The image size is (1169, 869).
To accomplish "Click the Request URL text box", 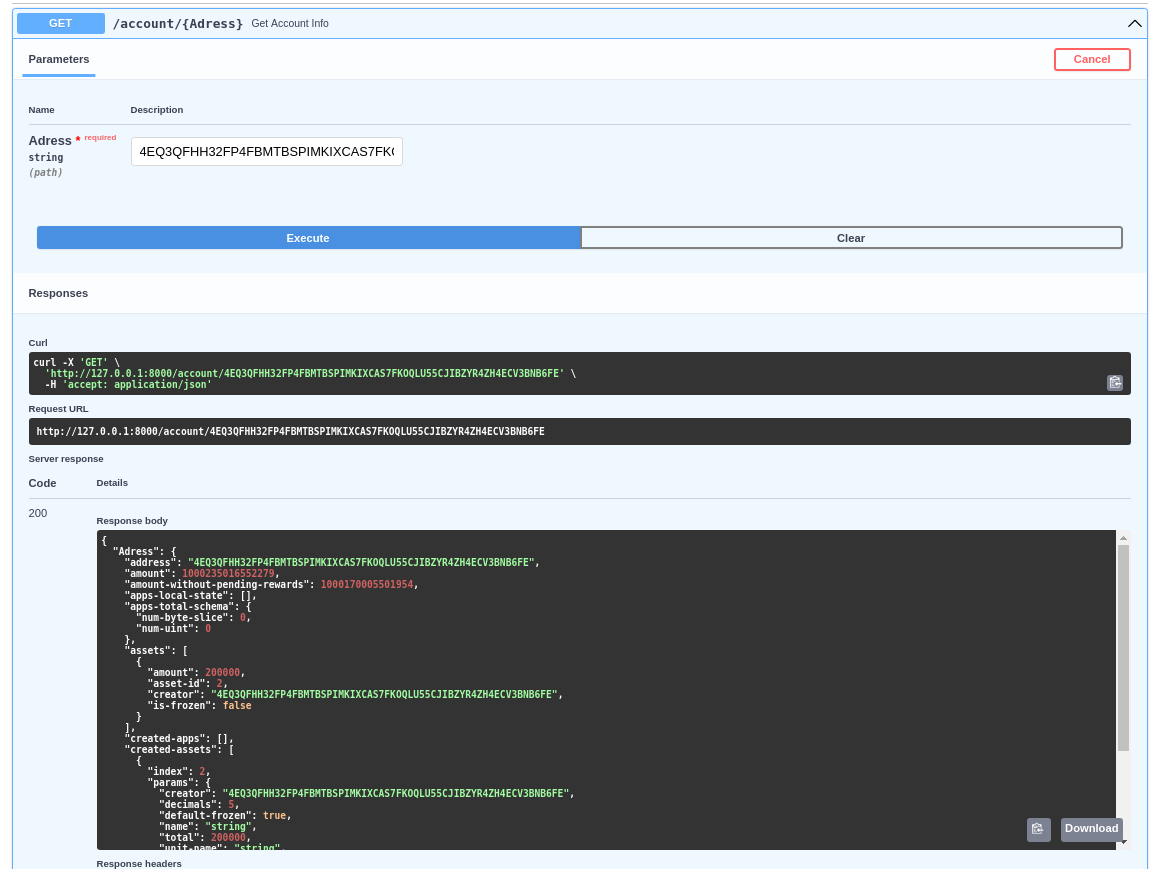I will (579, 432).
